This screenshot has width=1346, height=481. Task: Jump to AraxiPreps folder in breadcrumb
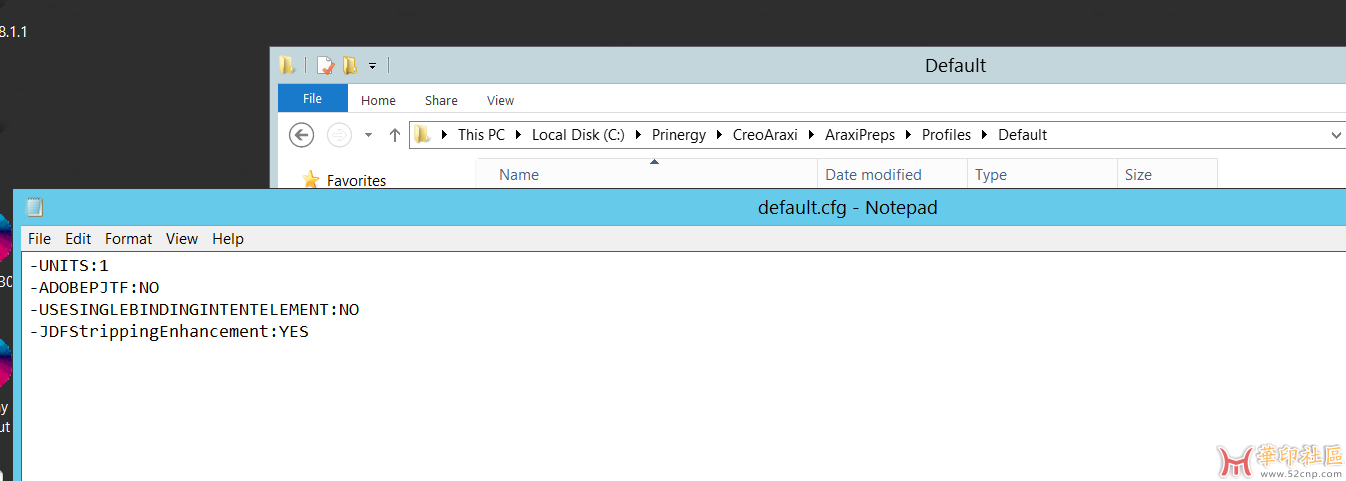[860, 135]
